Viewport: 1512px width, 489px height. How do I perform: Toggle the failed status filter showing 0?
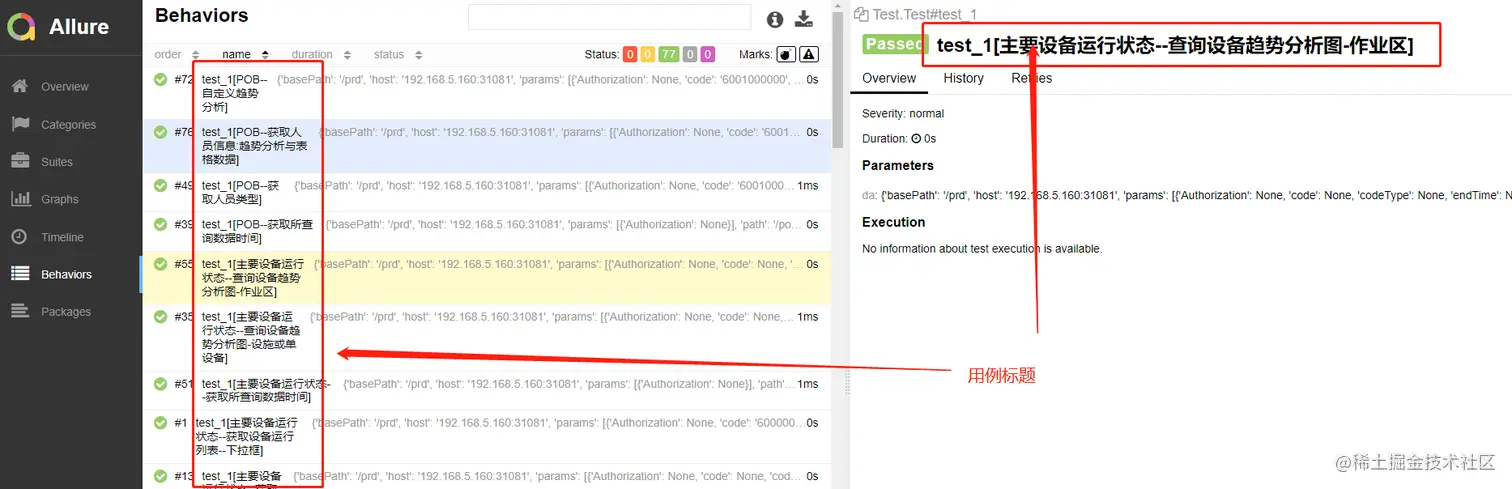630,55
